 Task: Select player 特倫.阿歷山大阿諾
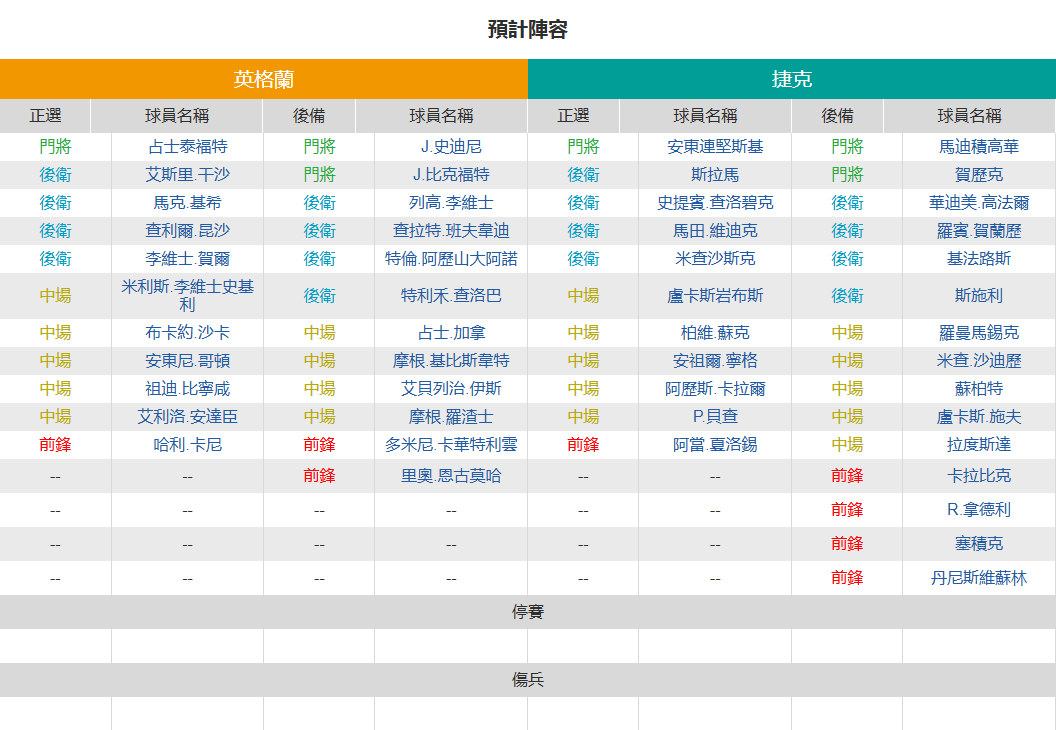pyautogui.click(x=451, y=259)
